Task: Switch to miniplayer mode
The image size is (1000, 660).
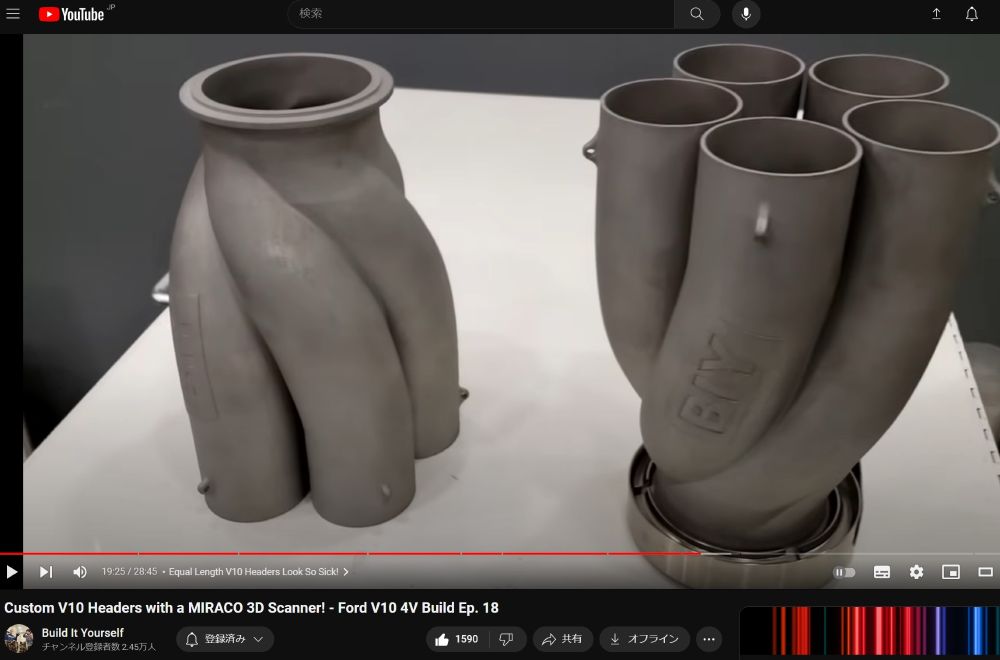Action: [x=951, y=572]
